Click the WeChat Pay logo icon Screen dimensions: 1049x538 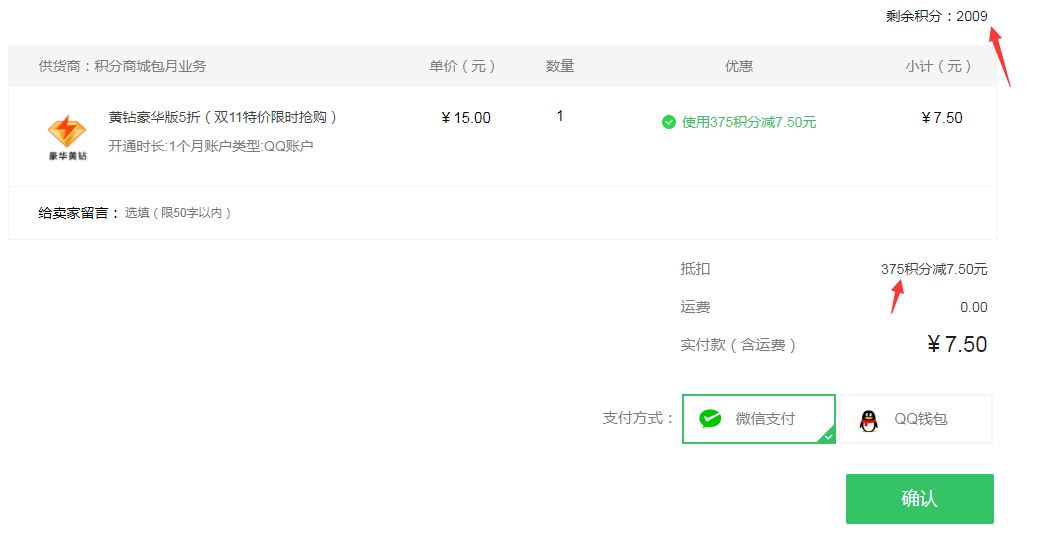point(710,419)
